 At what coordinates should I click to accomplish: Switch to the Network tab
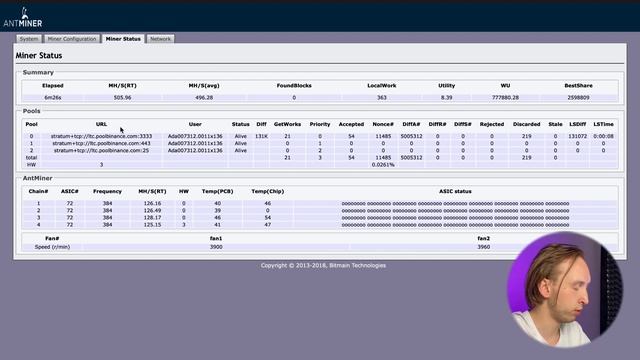(160, 39)
